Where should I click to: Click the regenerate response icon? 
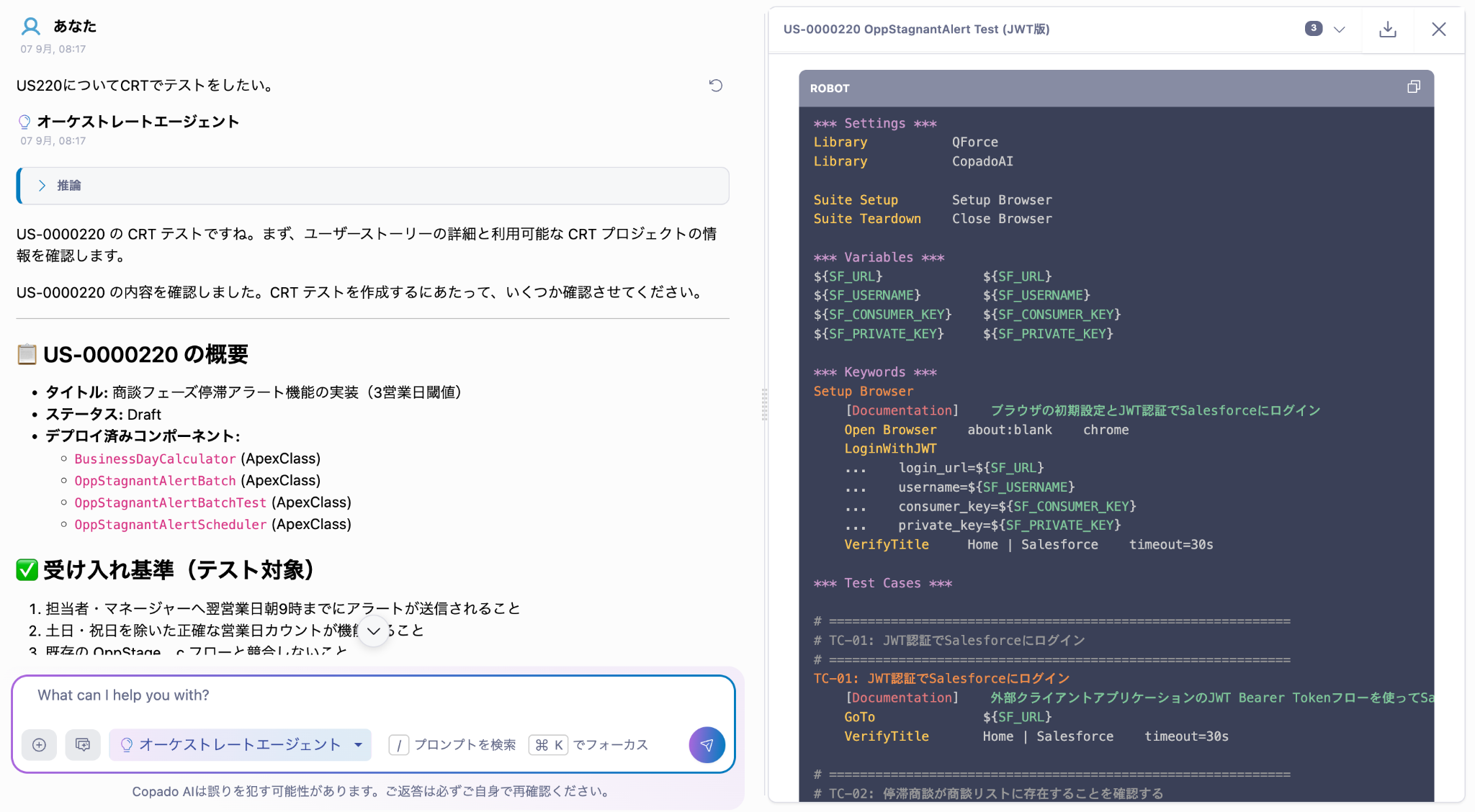click(715, 86)
